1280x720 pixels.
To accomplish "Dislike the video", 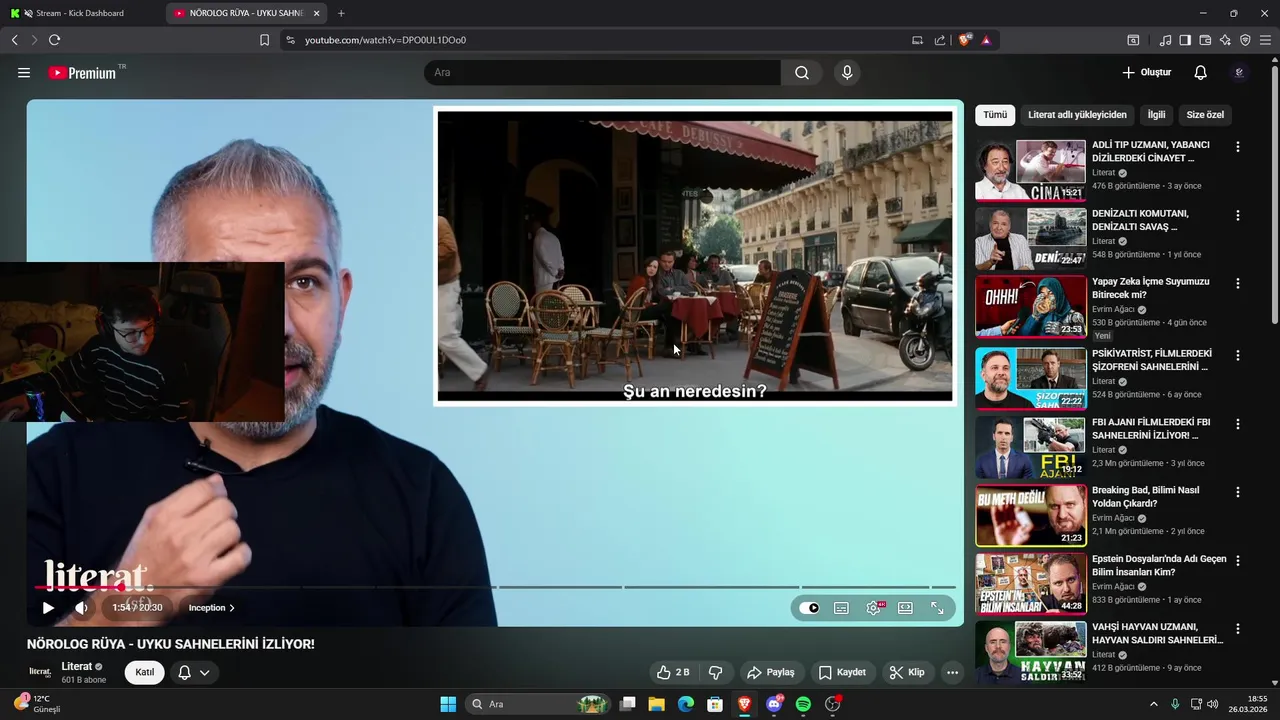I will coord(715,672).
